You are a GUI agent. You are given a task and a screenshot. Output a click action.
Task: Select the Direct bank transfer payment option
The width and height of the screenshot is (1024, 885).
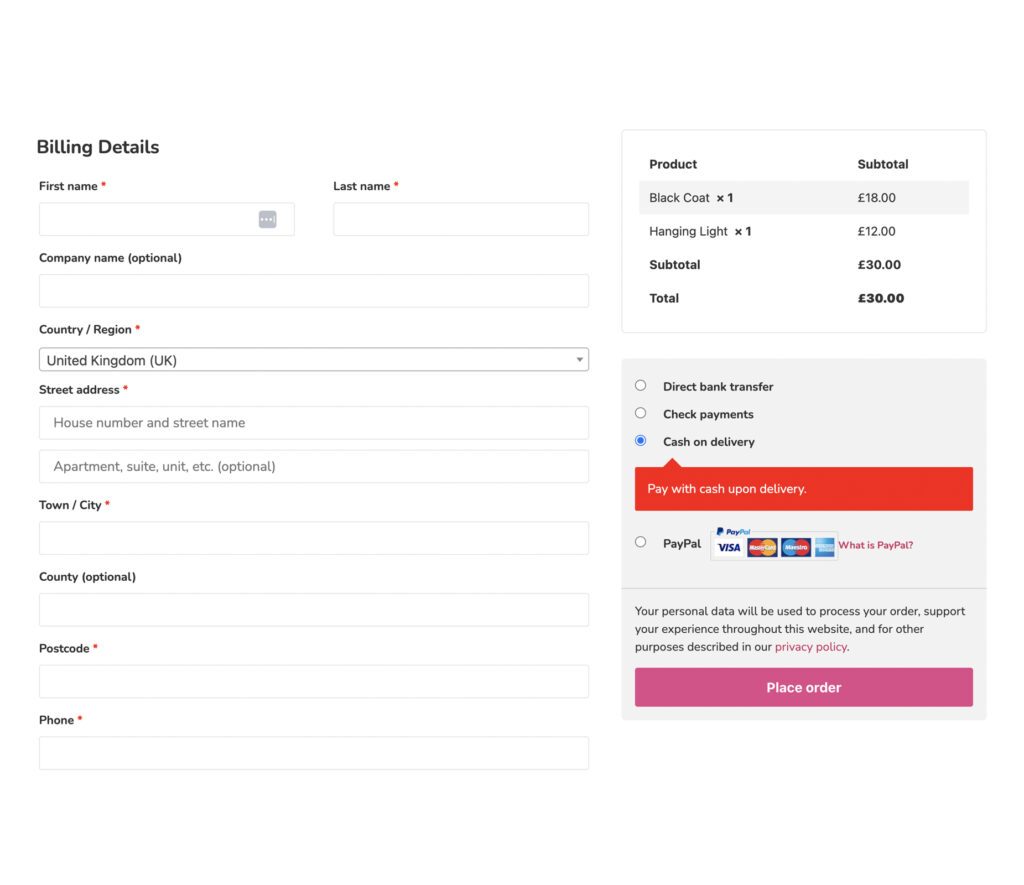point(640,385)
